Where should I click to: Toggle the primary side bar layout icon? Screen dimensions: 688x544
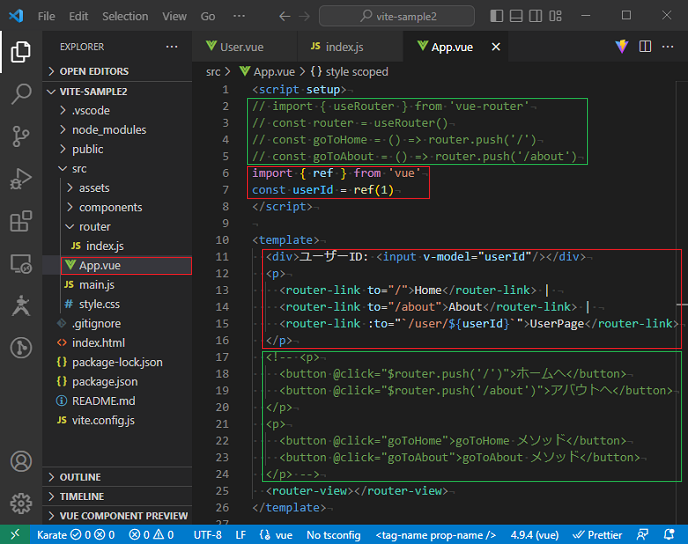pyautogui.click(x=496, y=16)
